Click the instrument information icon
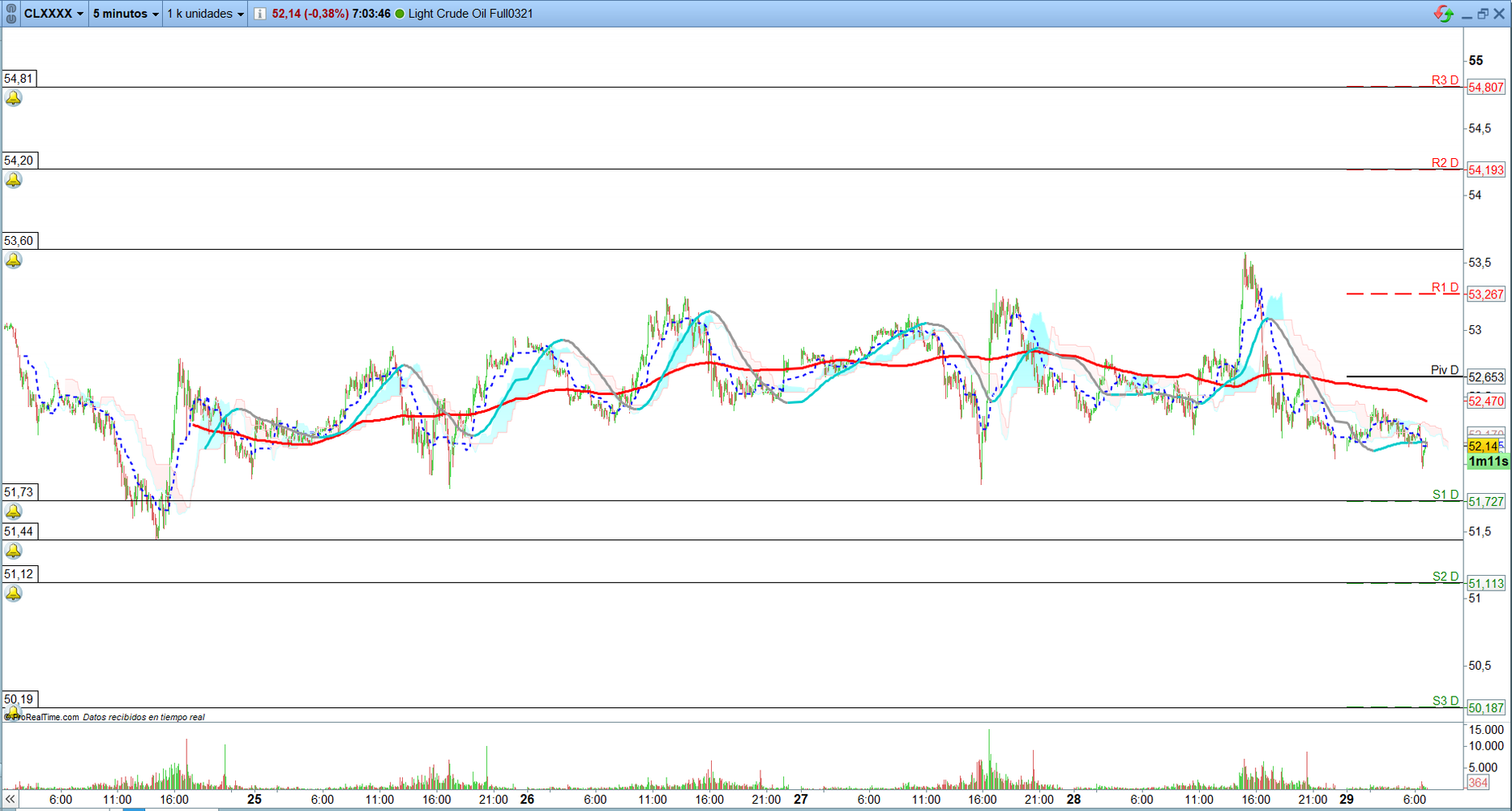This screenshot has height=811, width=1512. coord(259,14)
